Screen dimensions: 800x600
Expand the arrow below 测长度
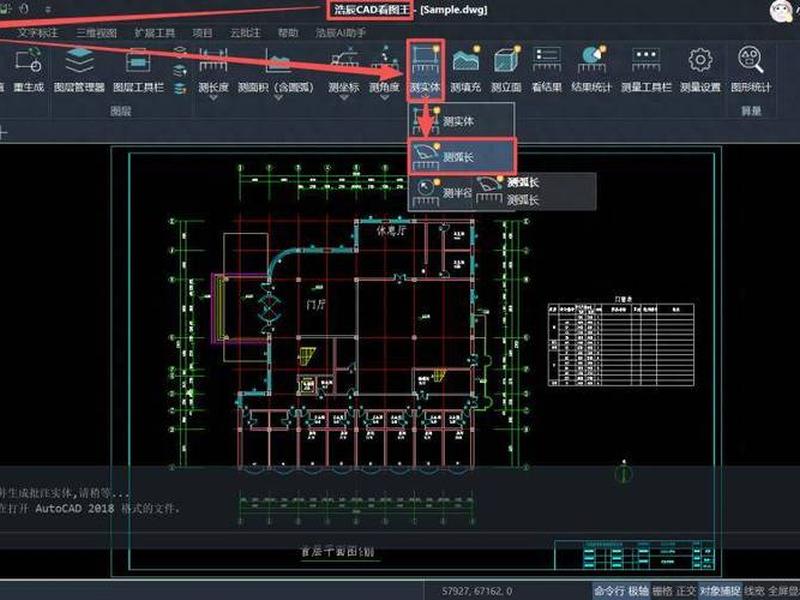pyautogui.click(x=213, y=97)
